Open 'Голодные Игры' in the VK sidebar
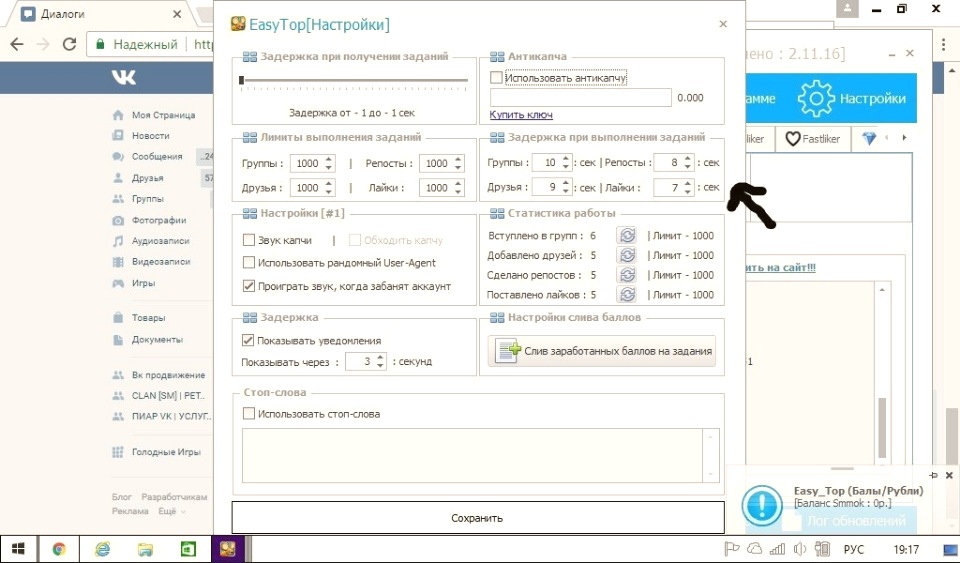Screen dimensions: 960x563 166,452
